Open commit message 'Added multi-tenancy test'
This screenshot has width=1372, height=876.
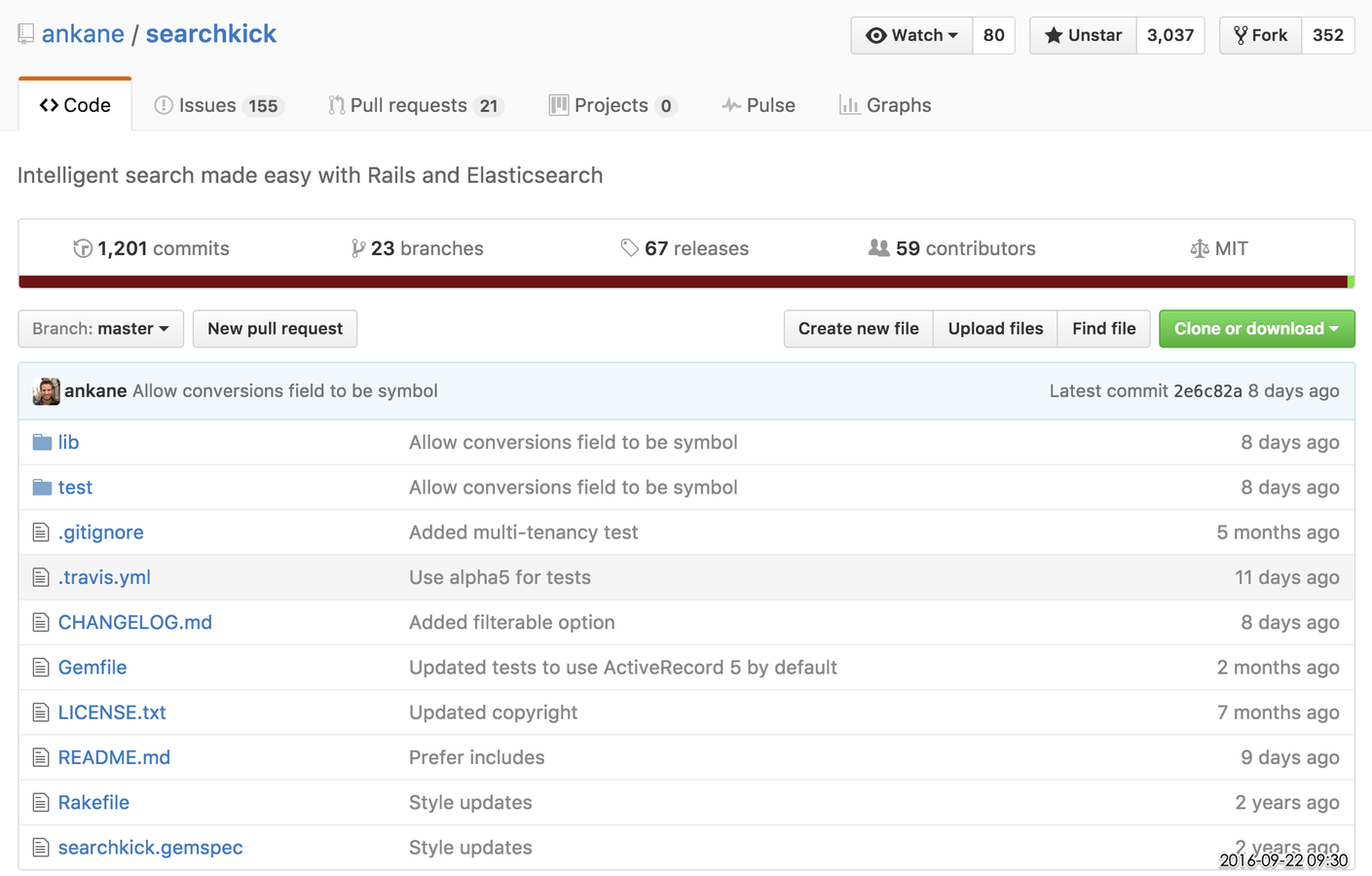click(x=524, y=532)
